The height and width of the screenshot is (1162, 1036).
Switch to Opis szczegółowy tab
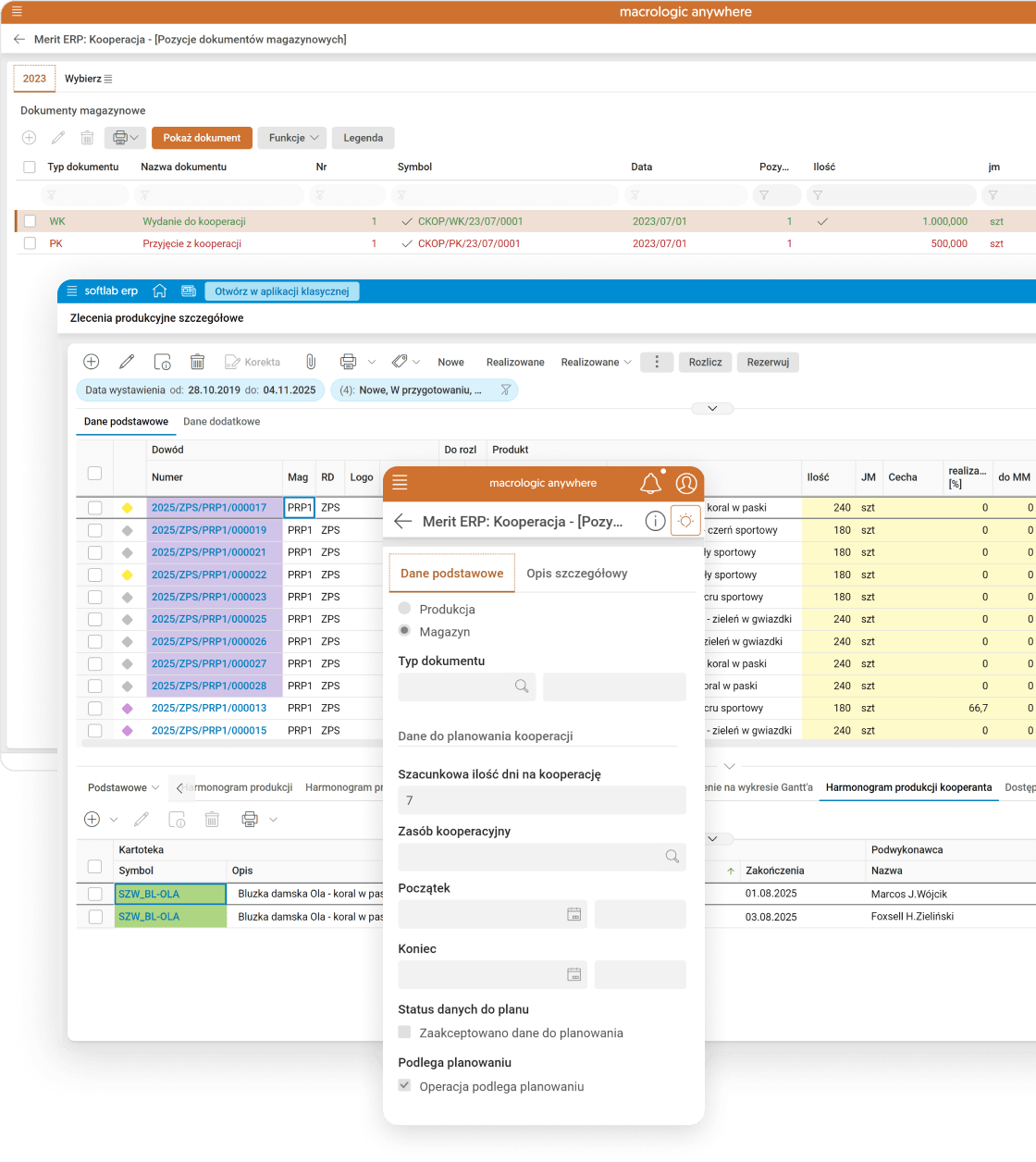click(x=577, y=574)
